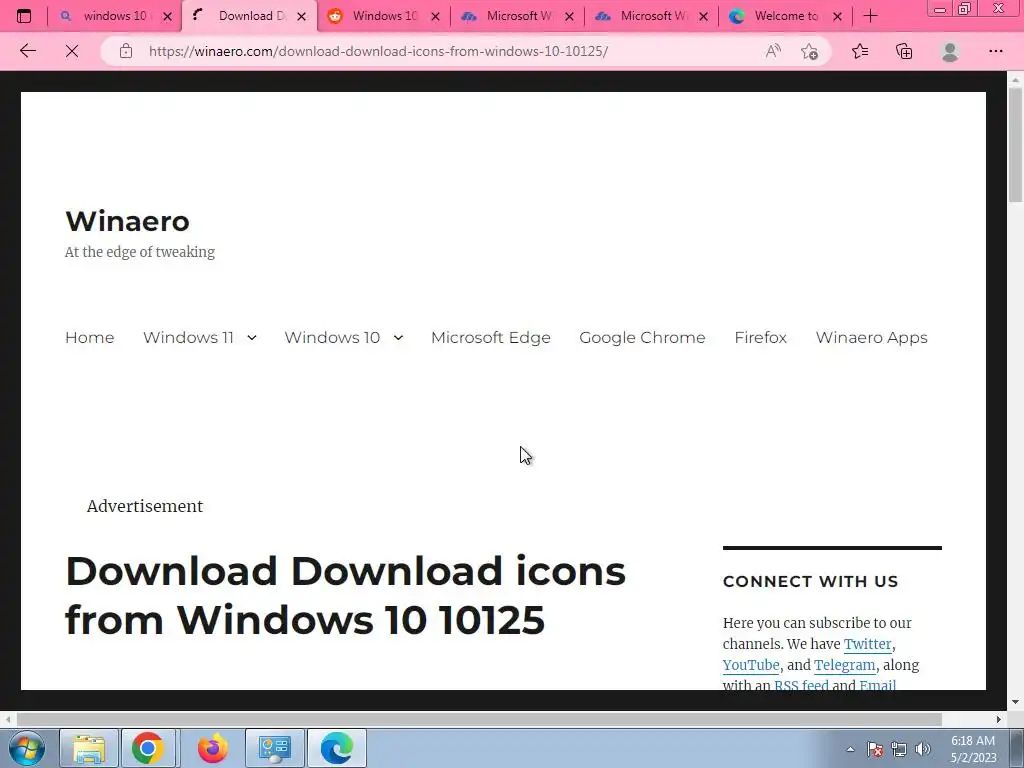Open a new tab
The image size is (1024, 768).
click(x=871, y=16)
